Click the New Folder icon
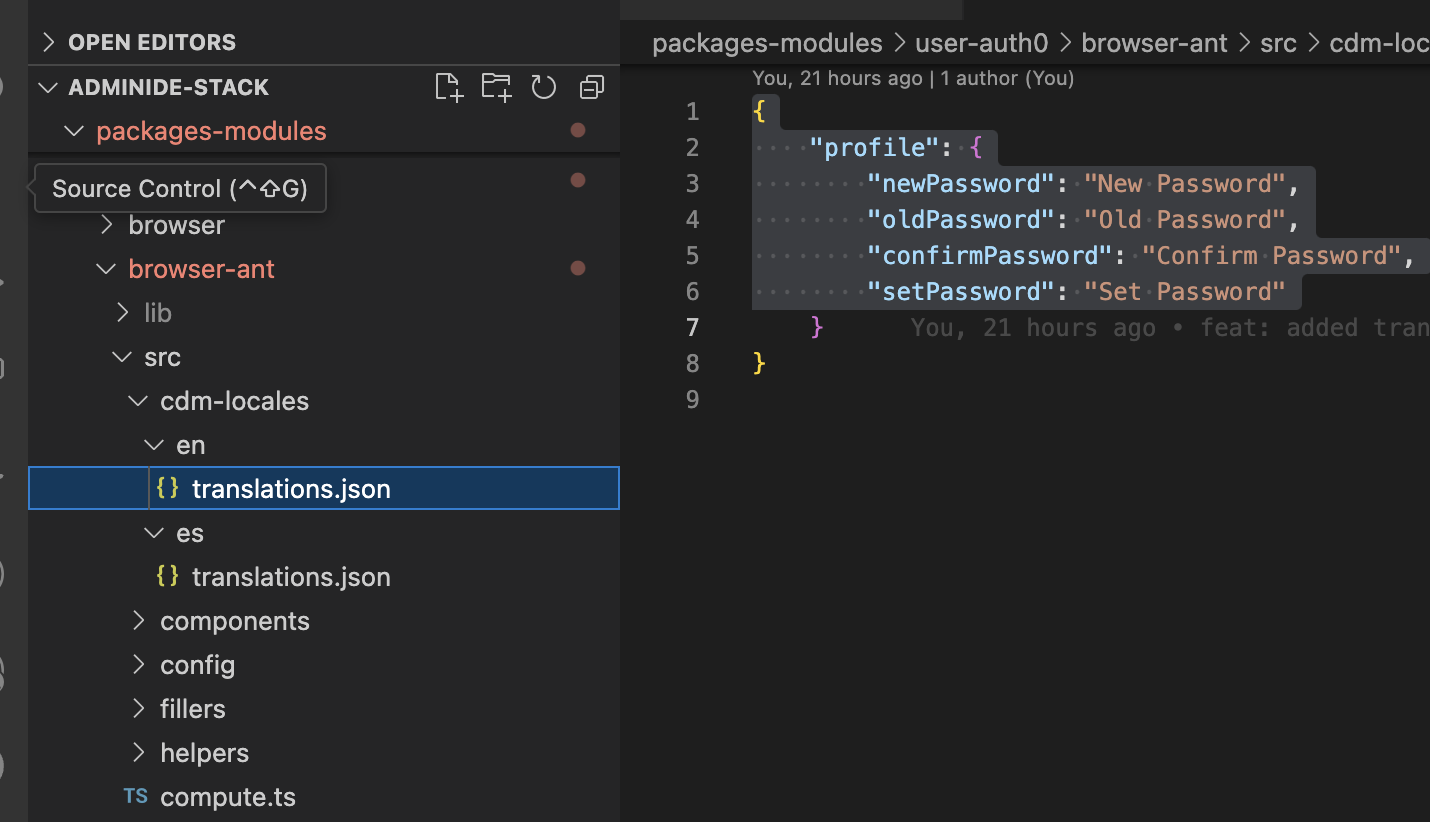This screenshot has width=1430, height=822. pos(496,87)
